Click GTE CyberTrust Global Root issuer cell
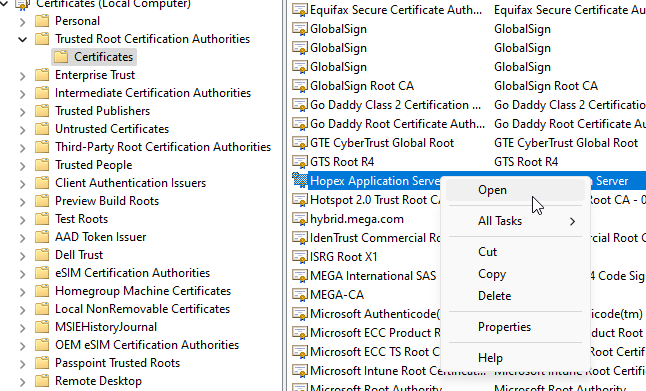This screenshot has width=646, height=391. 566,143
